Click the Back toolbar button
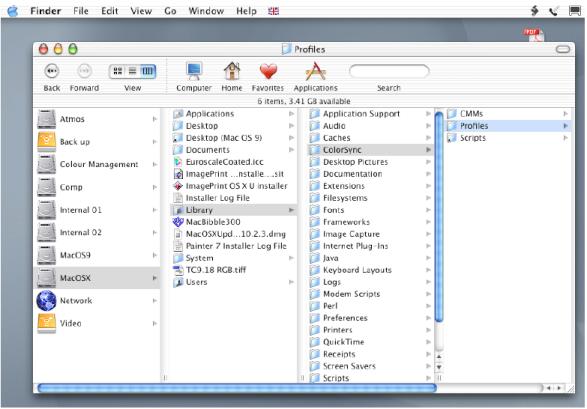Image resolution: width=587 pixels, height=409 pixels. coord(51,71)
